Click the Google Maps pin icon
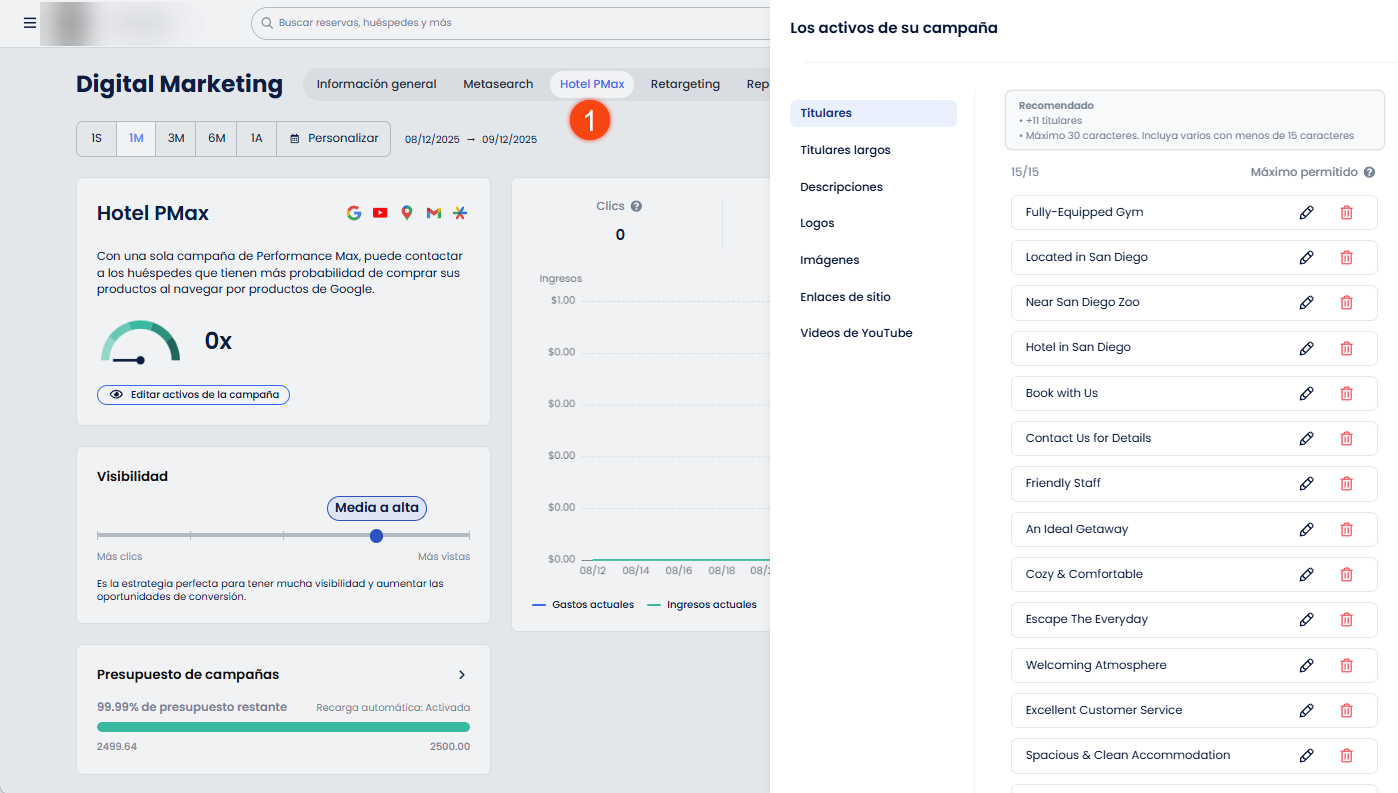Image resolution: width=1398 pixels, height=793 pixels. coord(406,213)
